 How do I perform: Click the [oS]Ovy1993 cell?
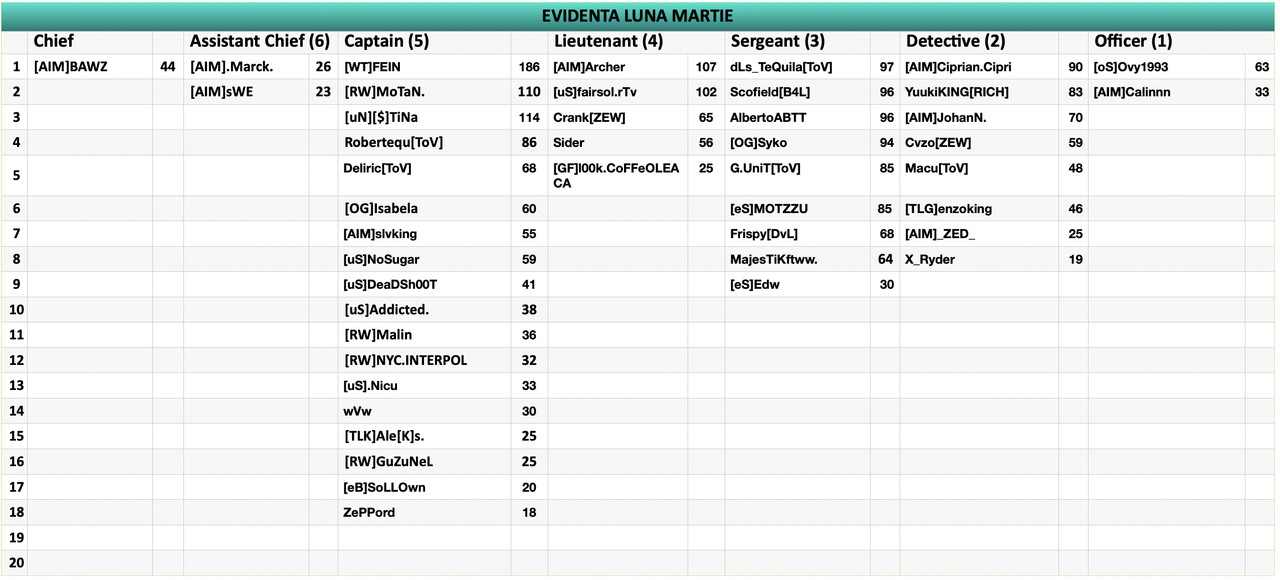(x=1166, y=67)
